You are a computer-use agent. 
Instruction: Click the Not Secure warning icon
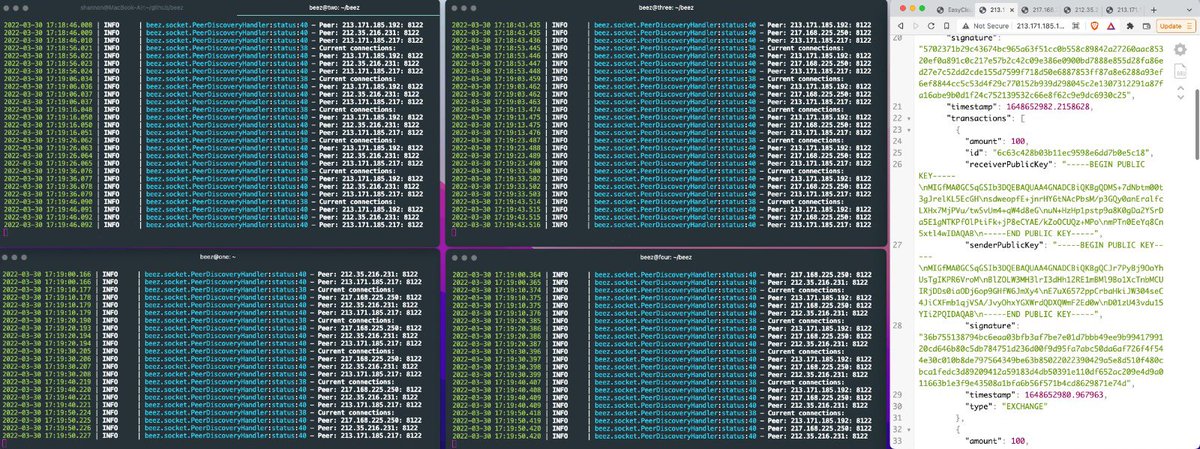point(965,26)
